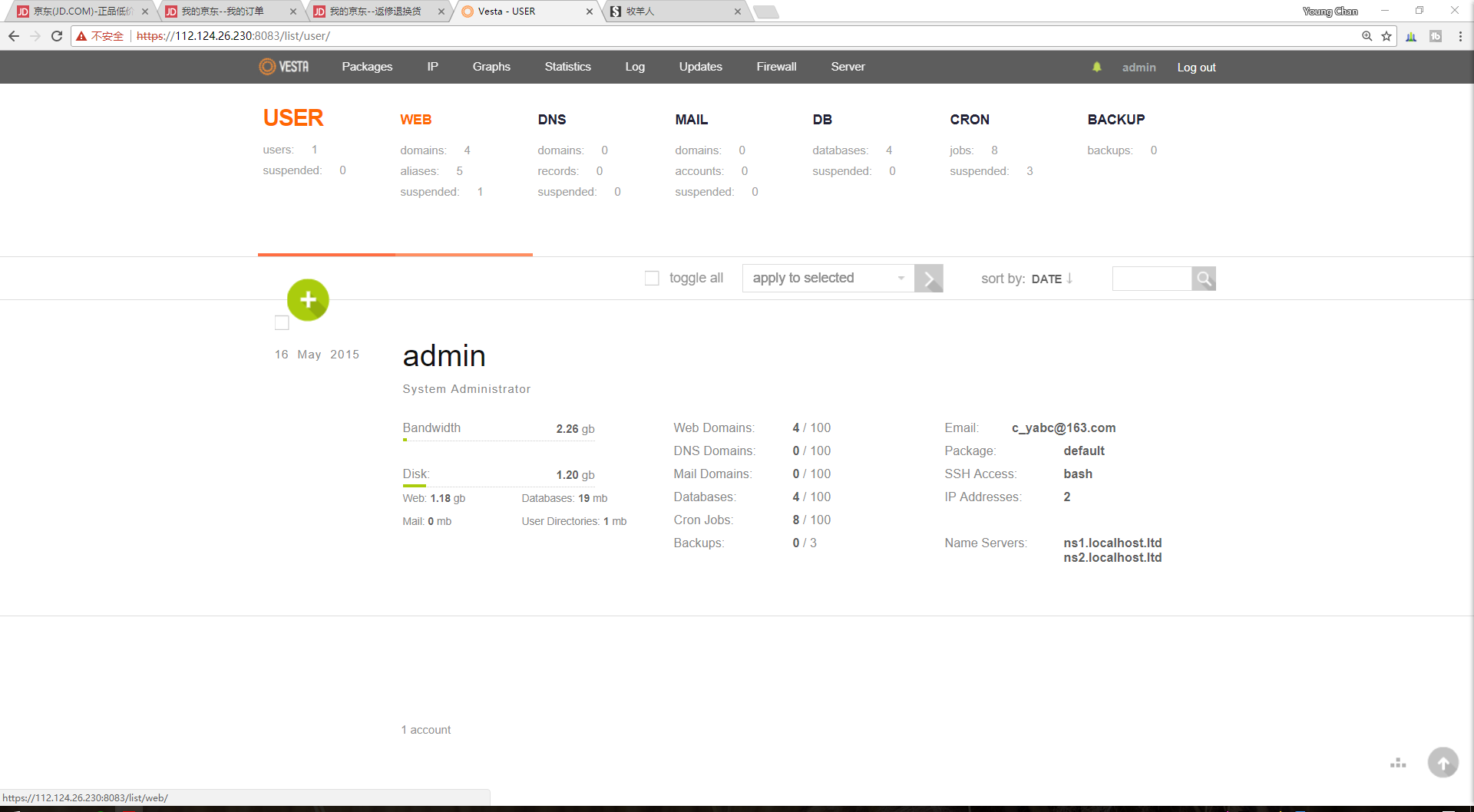This screenshot has height=812, width=1474.
Task: Select the admin user checkbox
Action: click(282, 323)
